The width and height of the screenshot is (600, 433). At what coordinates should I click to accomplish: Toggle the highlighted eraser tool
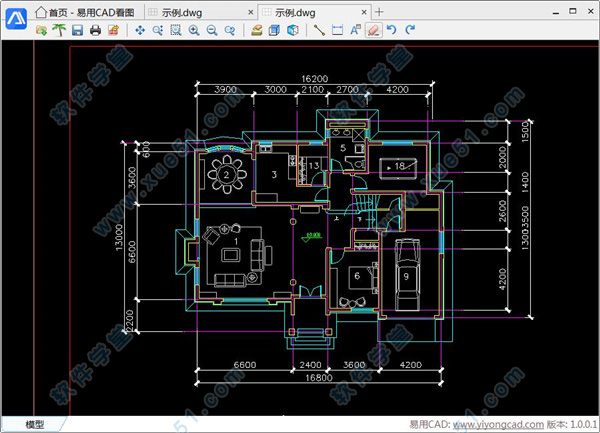coord(373,31)
